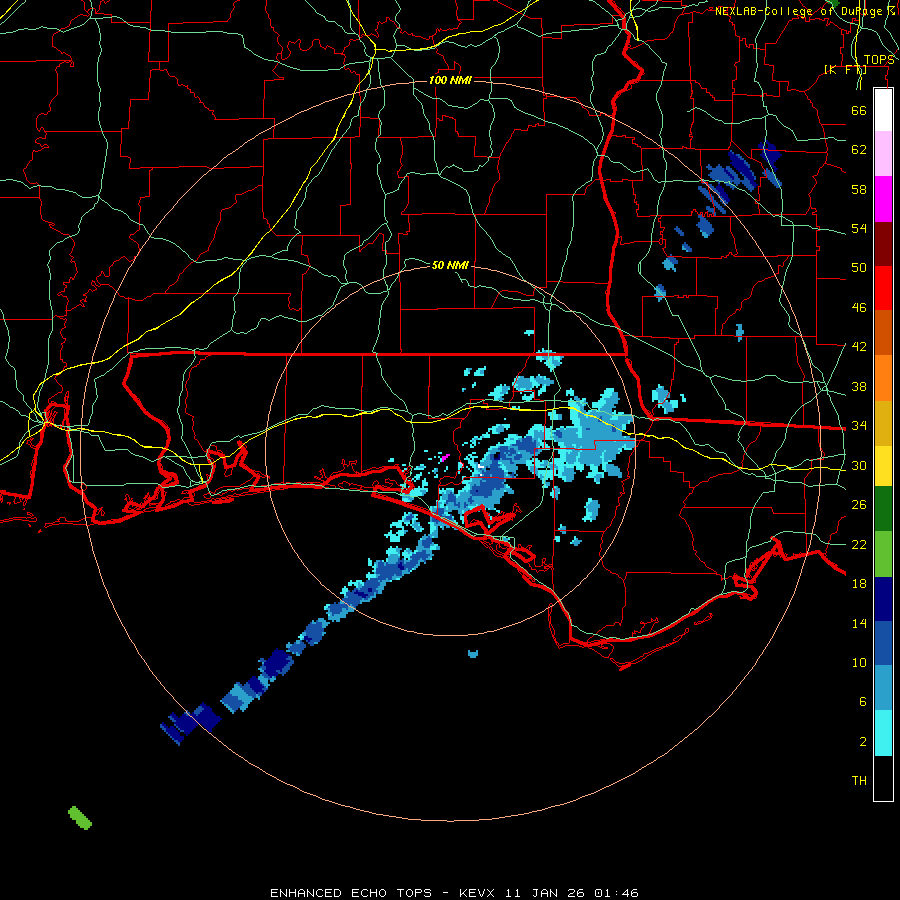900x900 pixels.
Task: Click the 34 legend value
Action: point(859,426)
